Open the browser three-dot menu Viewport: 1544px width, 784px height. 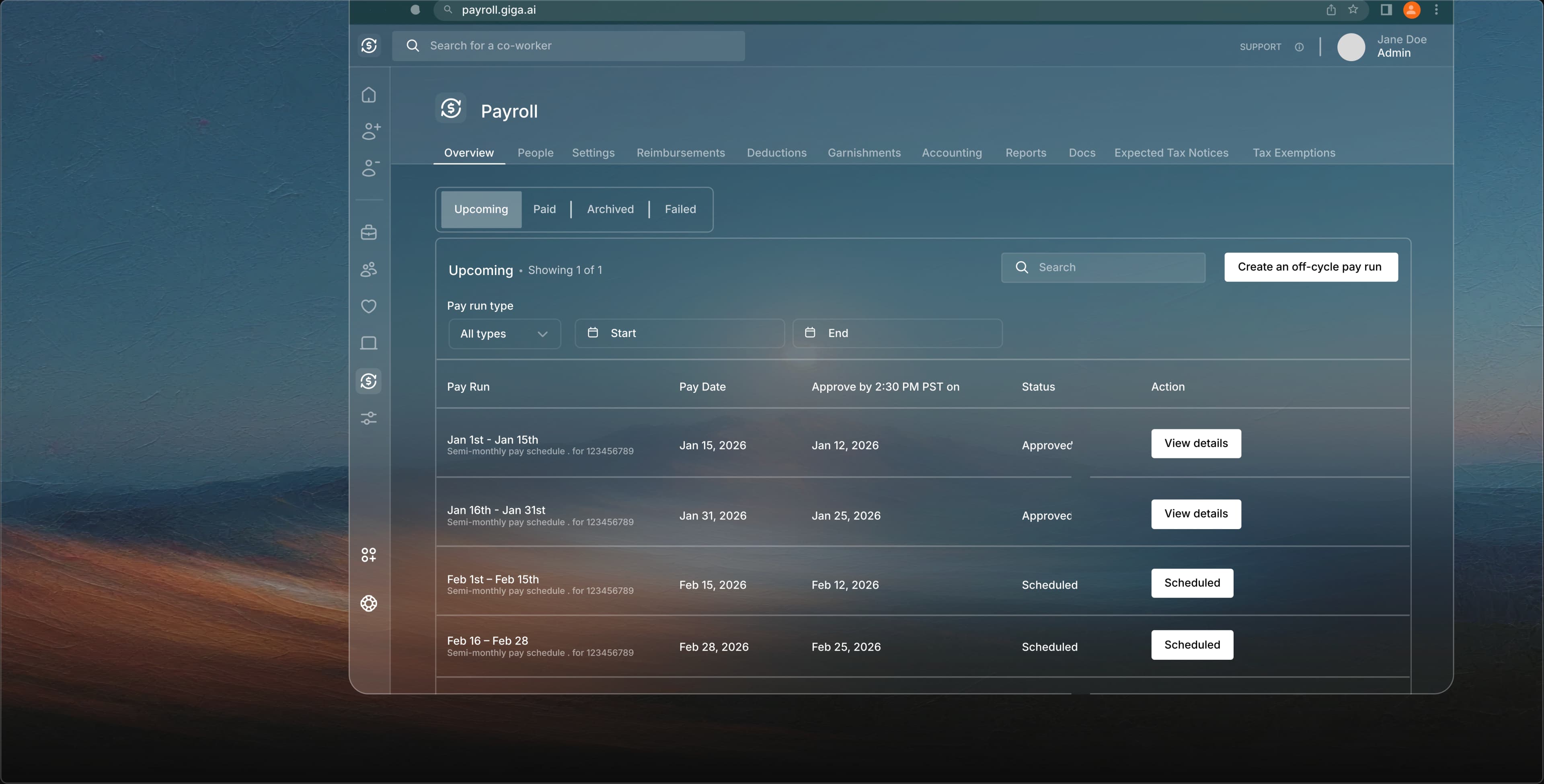[x=1436, y=10]
